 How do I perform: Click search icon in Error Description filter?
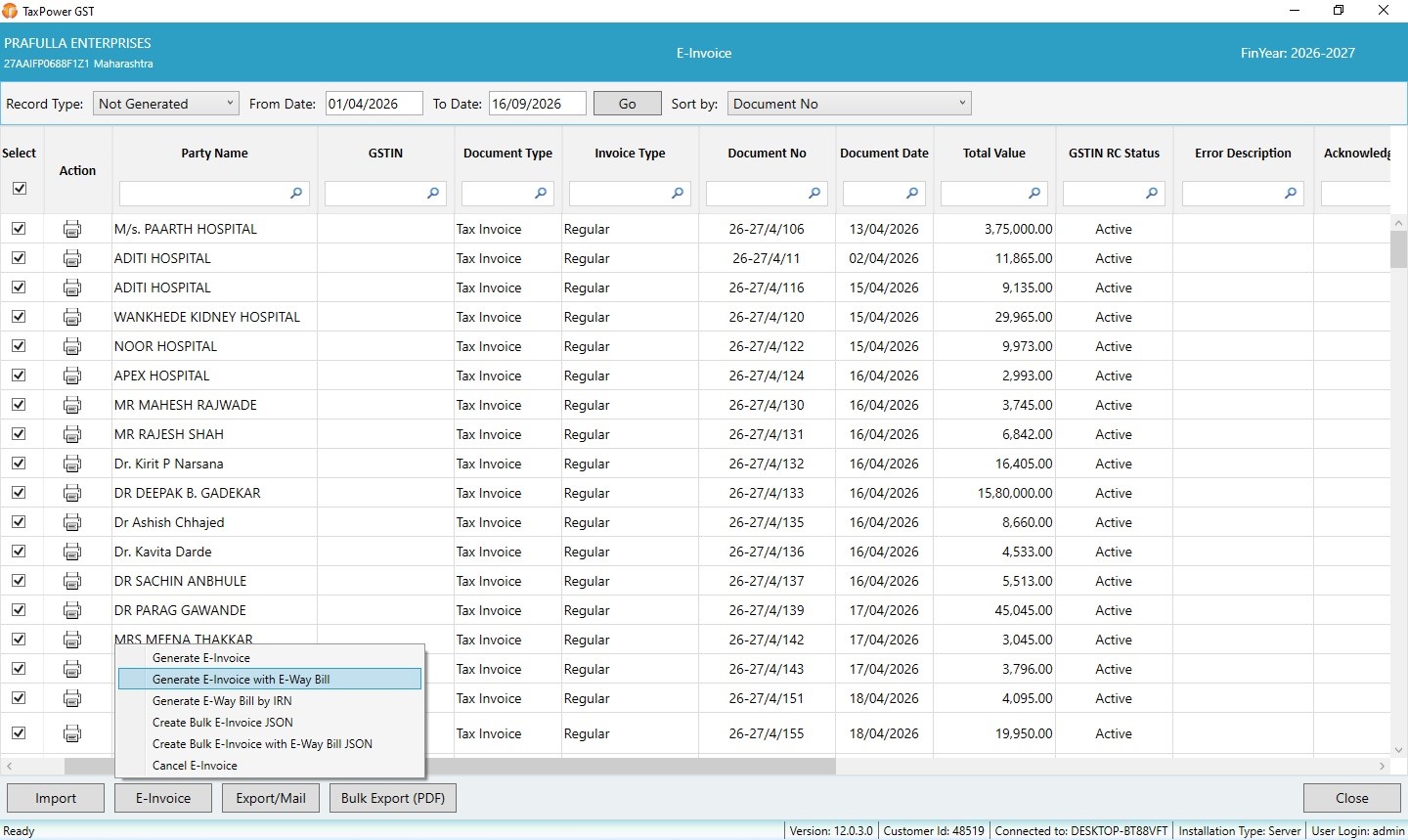tap(1291, 194)
